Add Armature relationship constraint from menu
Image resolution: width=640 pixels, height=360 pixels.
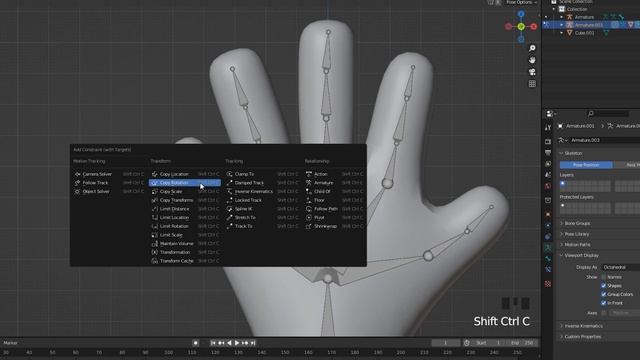click(x=334, y=183)
